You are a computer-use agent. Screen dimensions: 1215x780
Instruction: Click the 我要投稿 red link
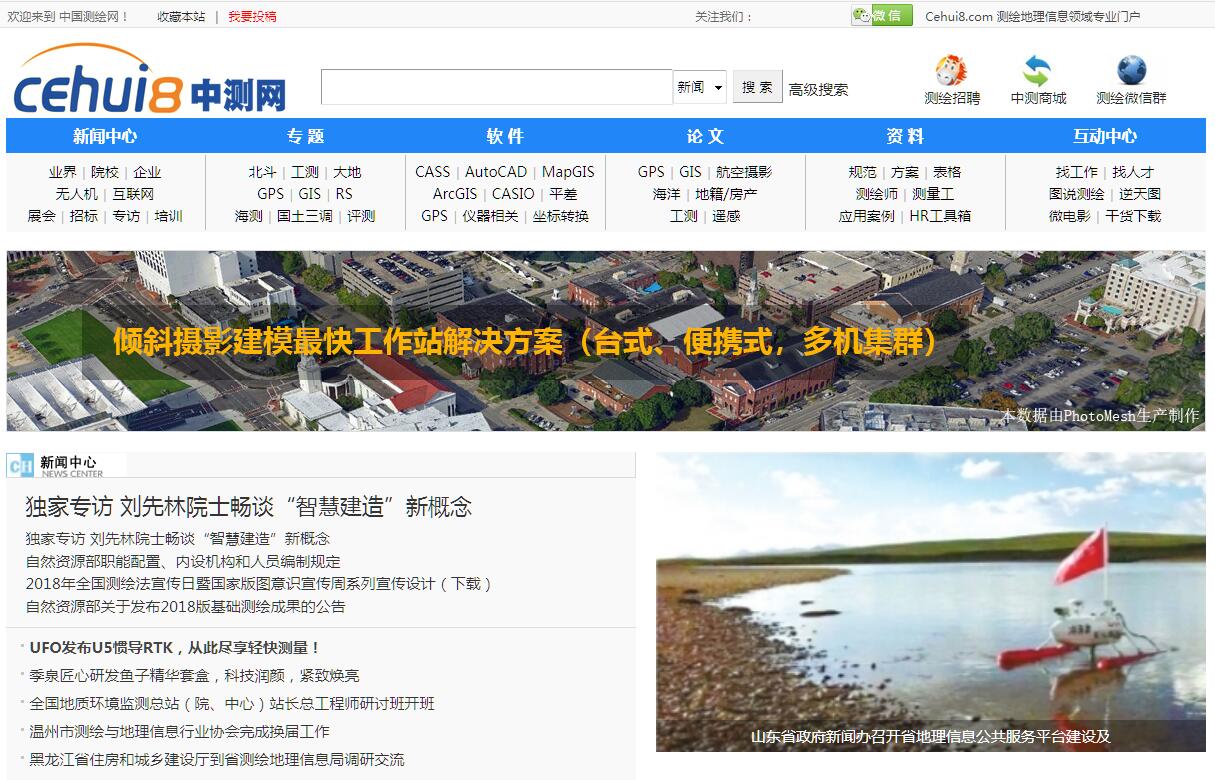tap(252, 16)
